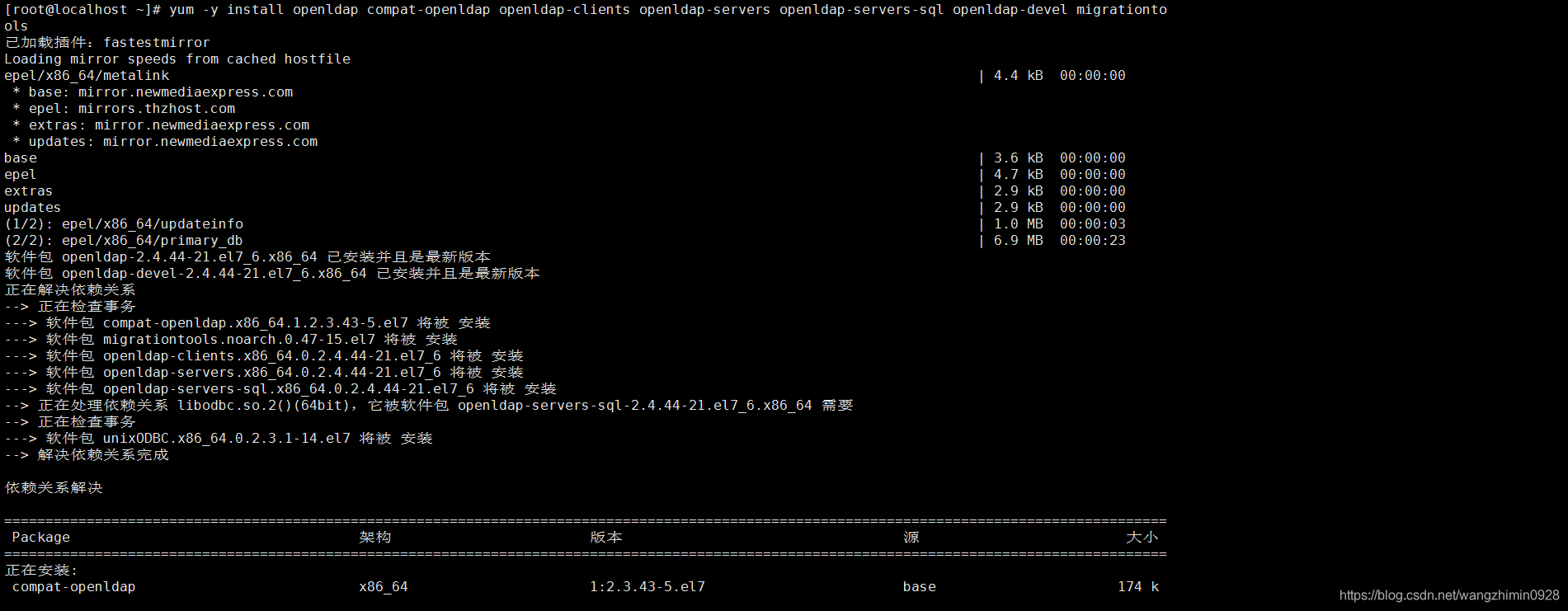This screenshot has height=611, width=1568.
Task: Click the '架构' column header
Action: 375,538
